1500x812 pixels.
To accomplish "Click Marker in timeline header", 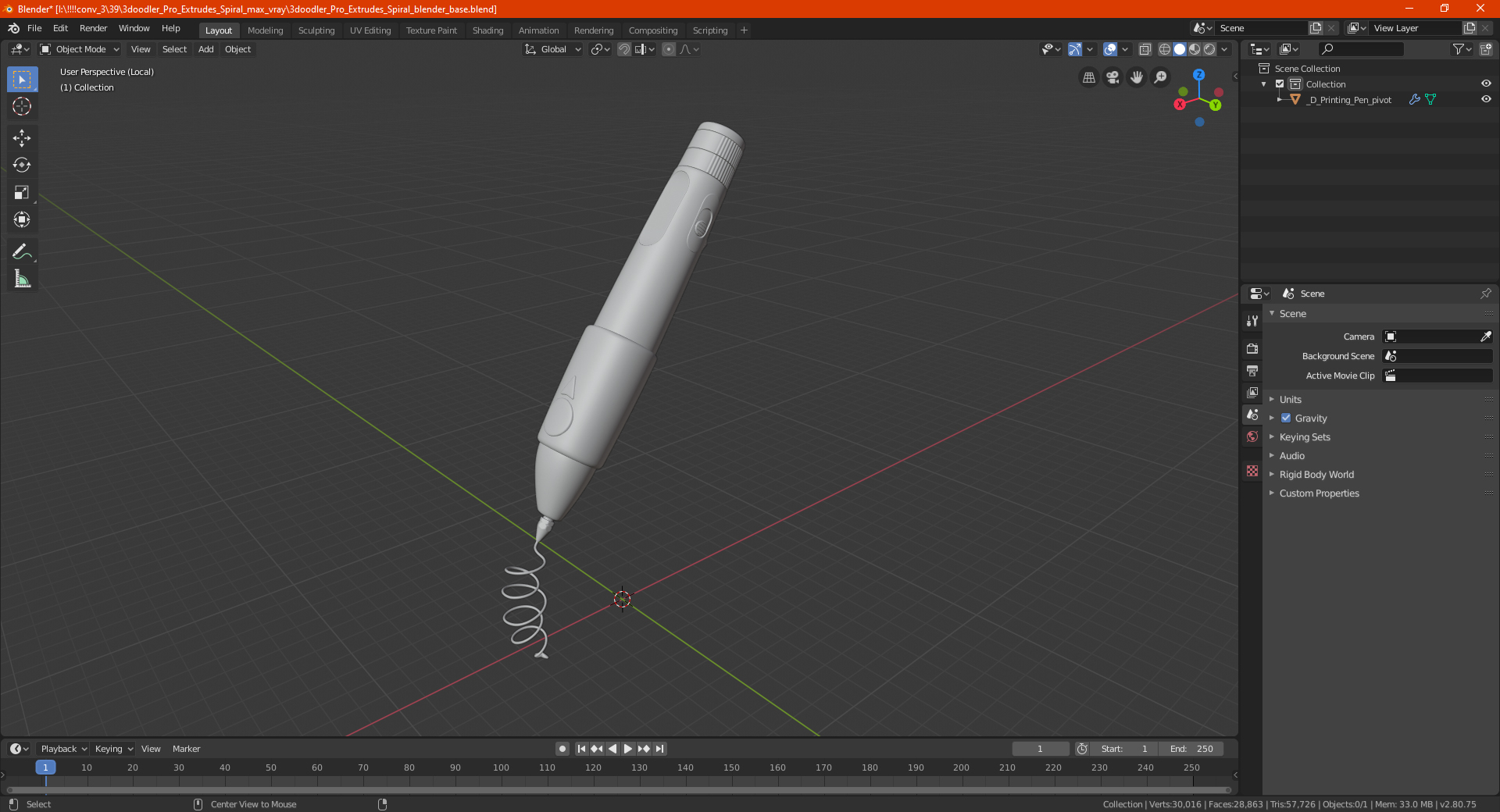I will click(x=186, y=749).
